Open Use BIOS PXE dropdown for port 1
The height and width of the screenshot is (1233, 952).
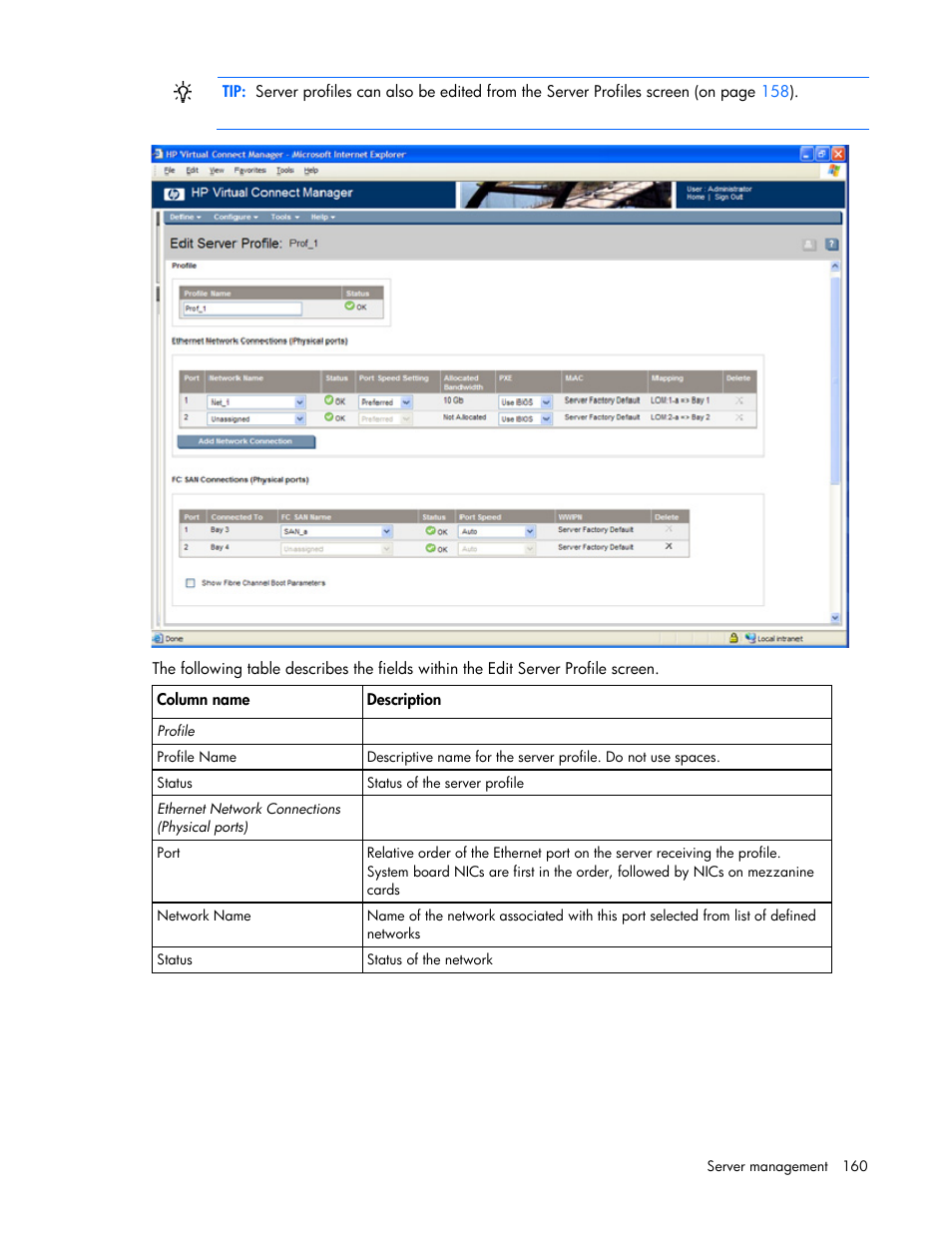(x=547, y=402)
